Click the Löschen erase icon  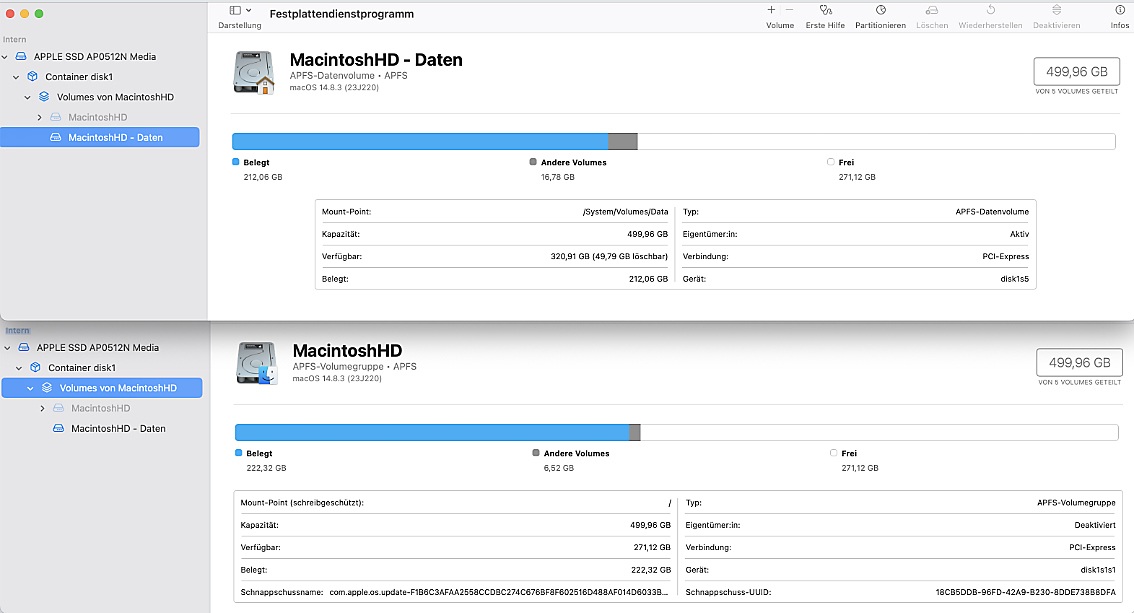[932, 10]
